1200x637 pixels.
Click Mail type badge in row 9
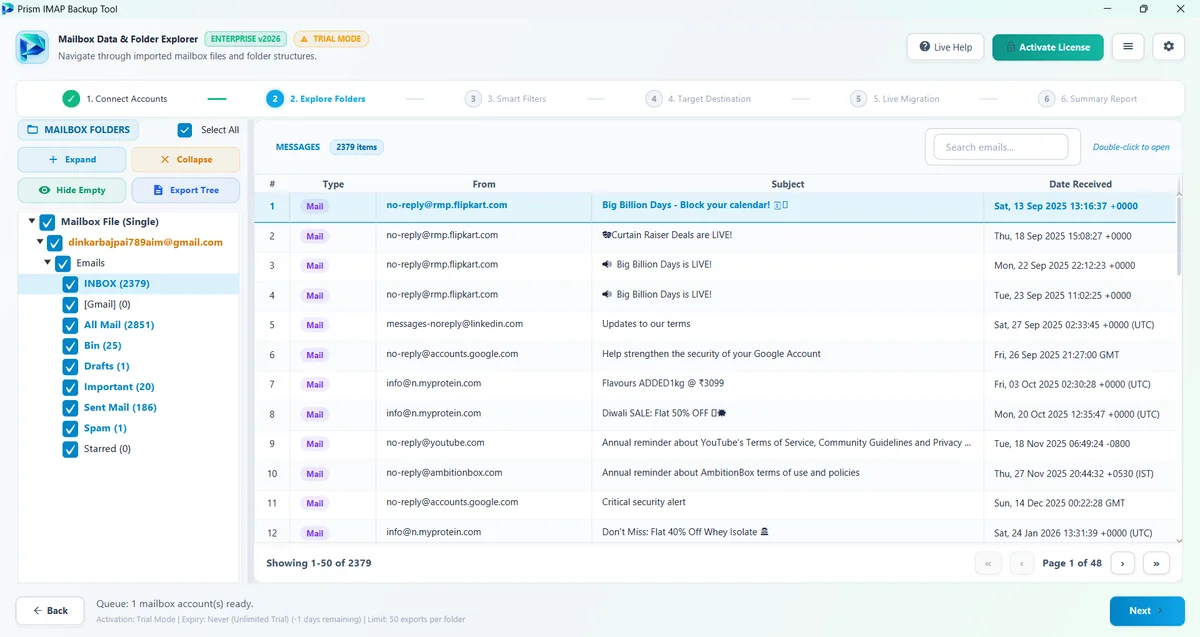tap(315, 444)
